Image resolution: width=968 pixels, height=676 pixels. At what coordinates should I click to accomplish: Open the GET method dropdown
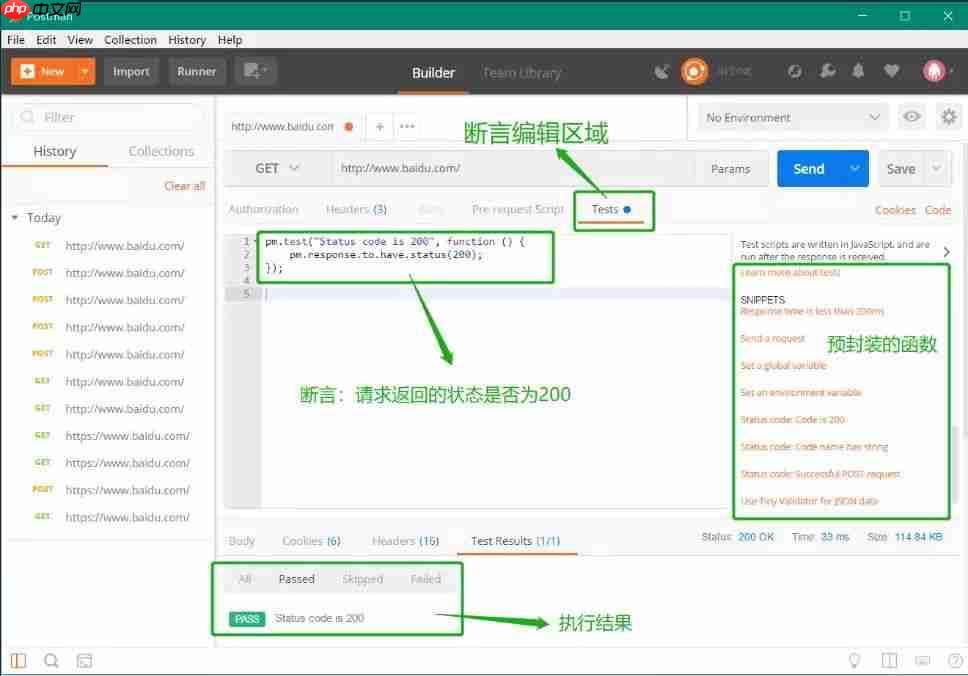[x=276, y=169]
